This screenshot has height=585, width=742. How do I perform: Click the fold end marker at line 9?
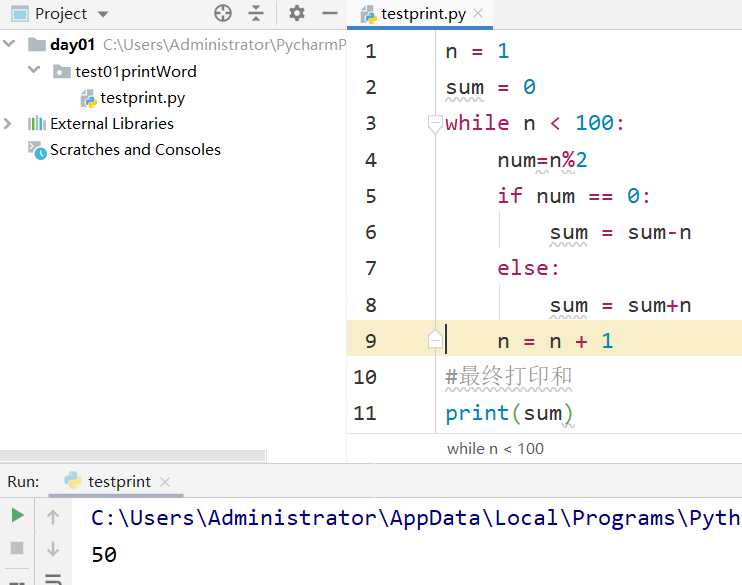435,340
